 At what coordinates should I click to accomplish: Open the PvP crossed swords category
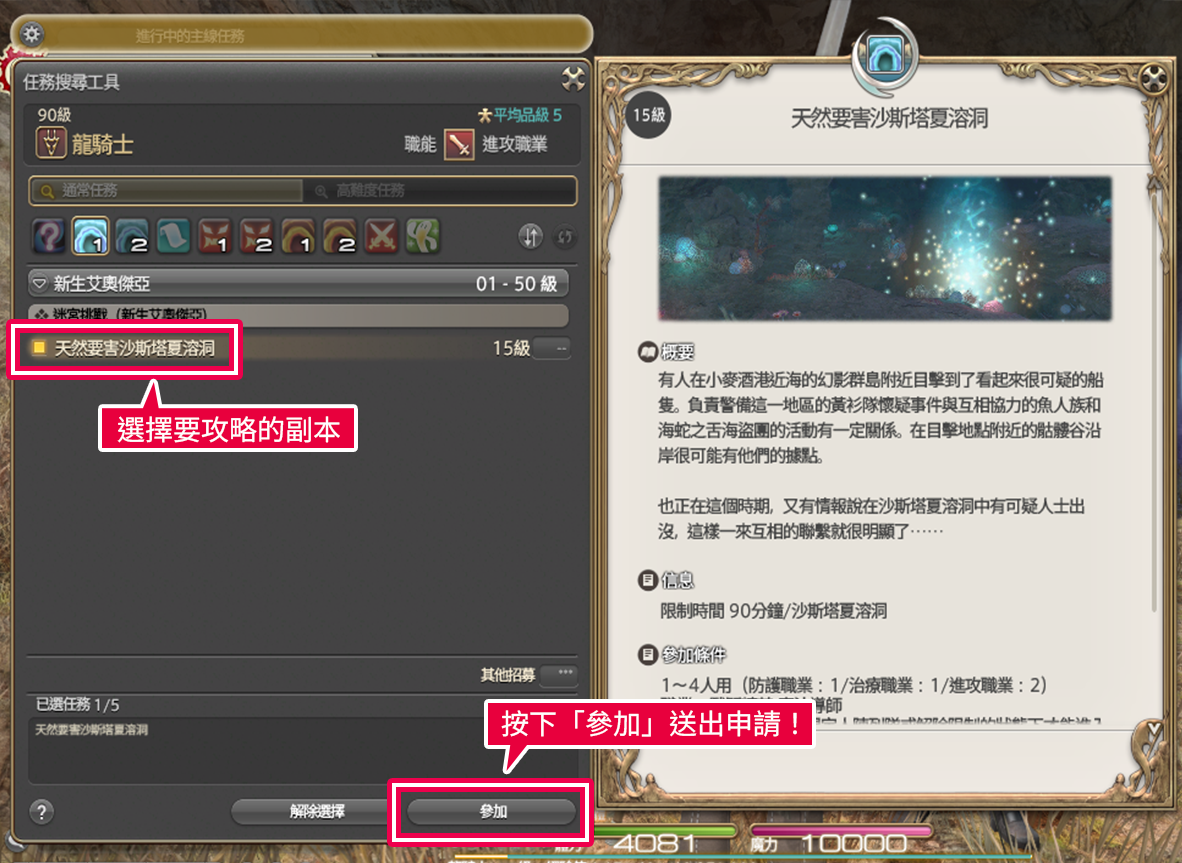(x=381, y=236)
